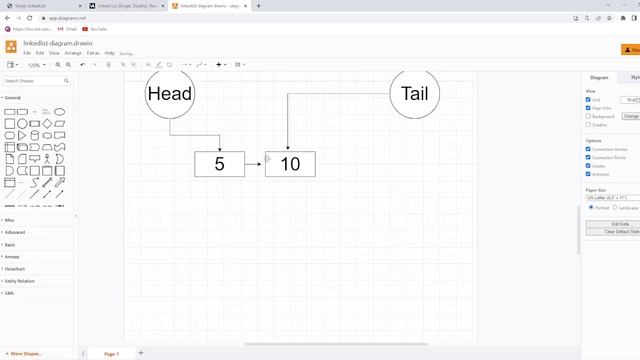Click the search magnifier in Search Shapes
The image size is (640, 360).
(x=66, y=81)
